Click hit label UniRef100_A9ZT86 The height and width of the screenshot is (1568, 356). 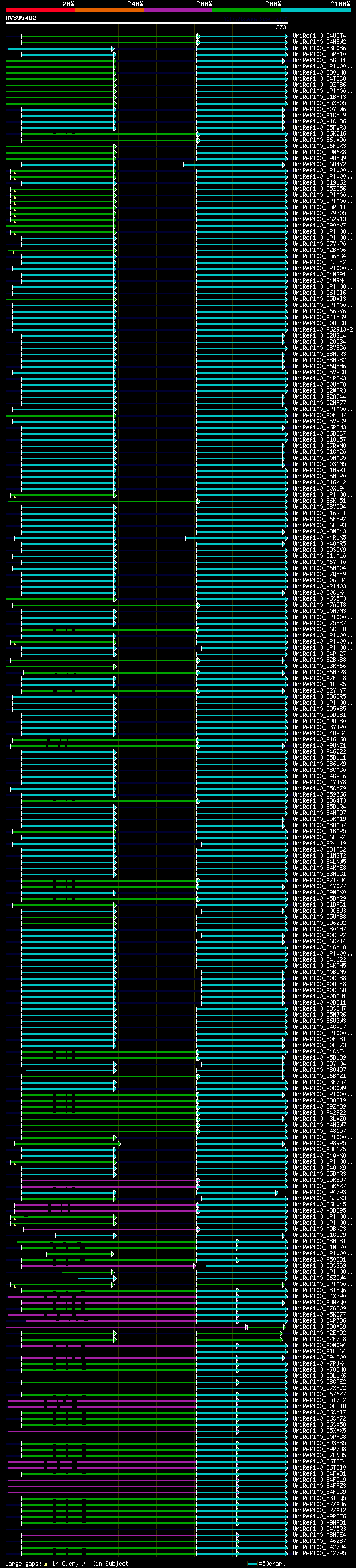point(319,85)
